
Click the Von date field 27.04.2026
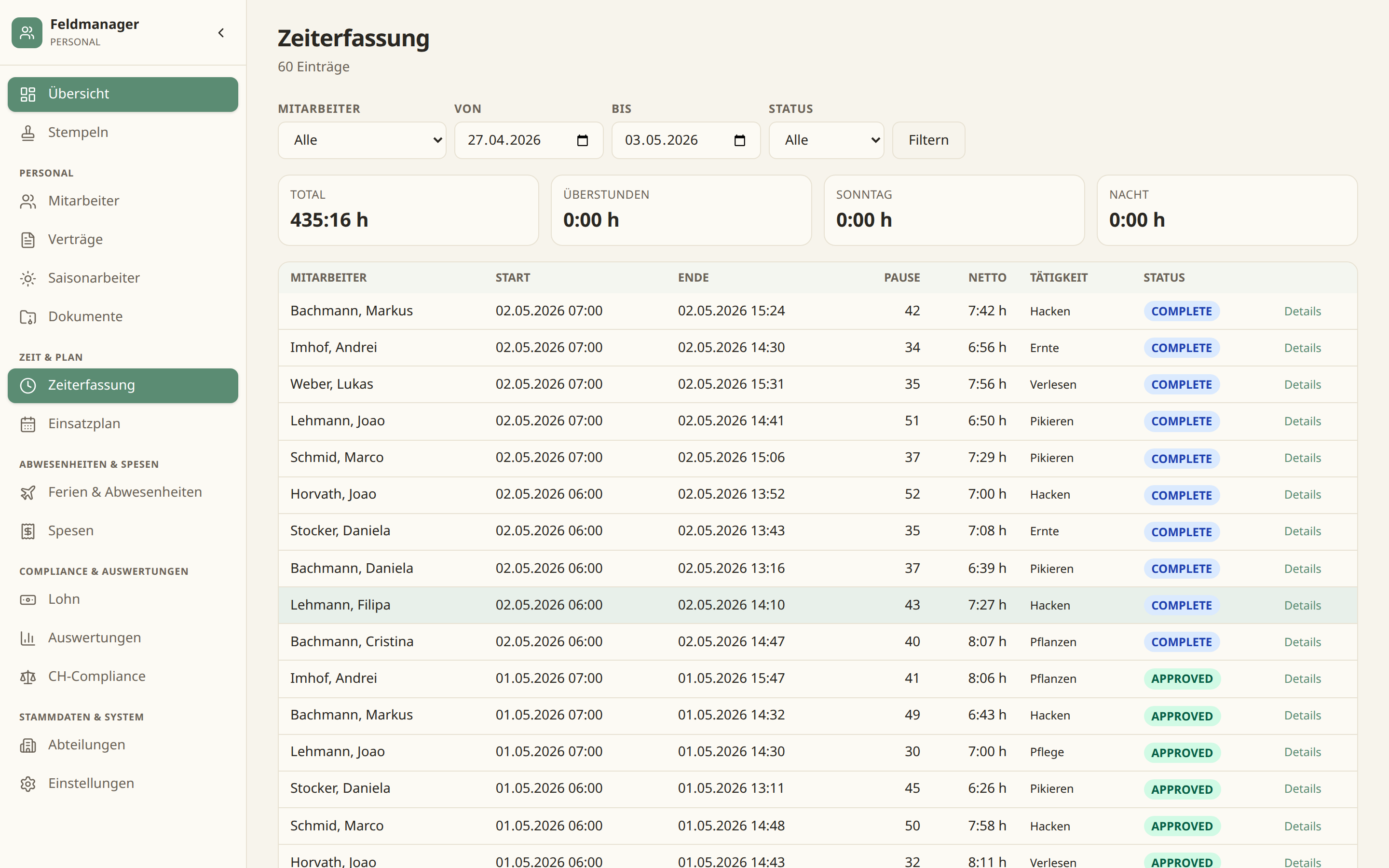(529, 140)
